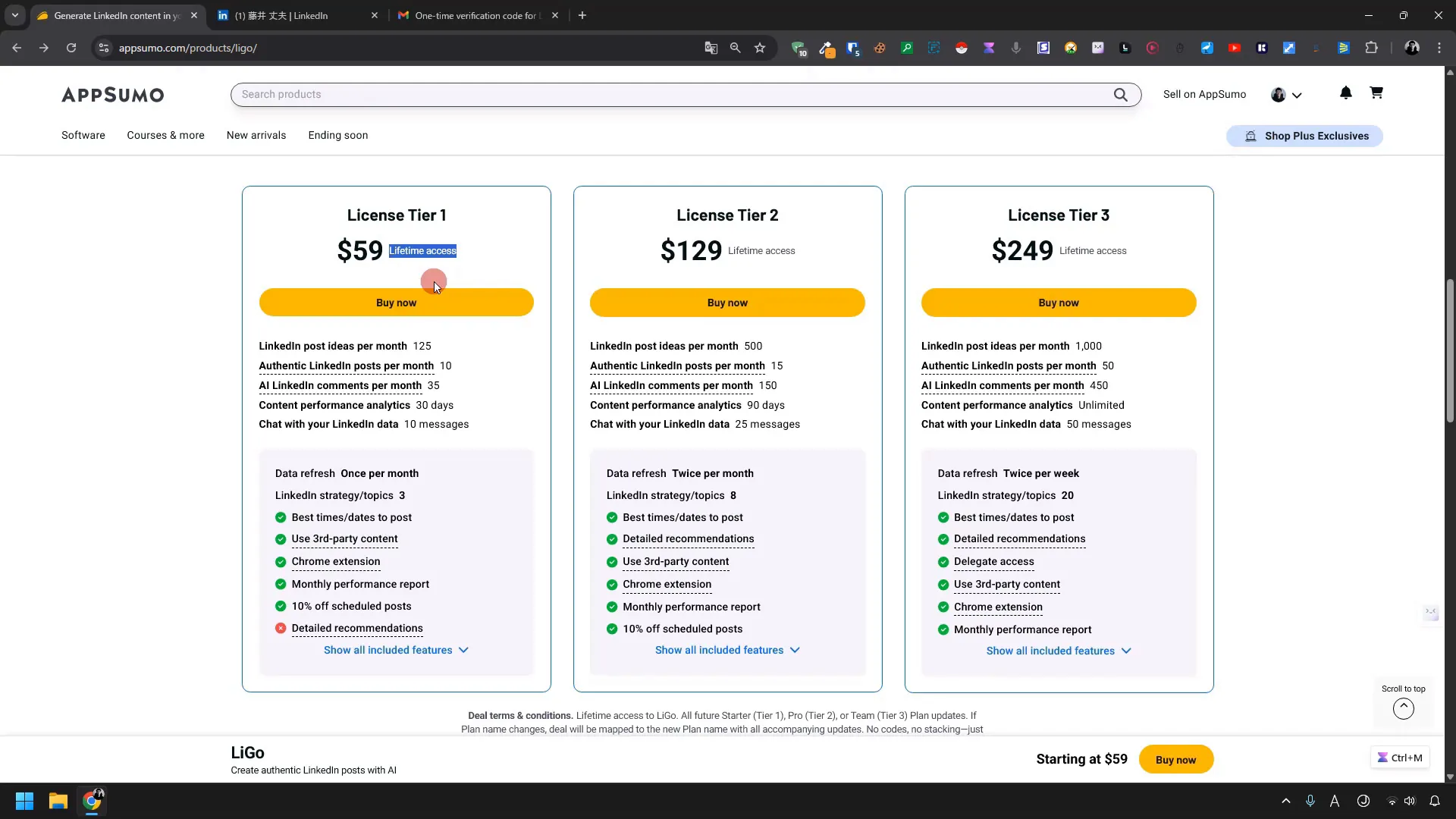
Task: Click the search magnifier icon in AppSumo search bar
Action: (x=1120, y=95)
